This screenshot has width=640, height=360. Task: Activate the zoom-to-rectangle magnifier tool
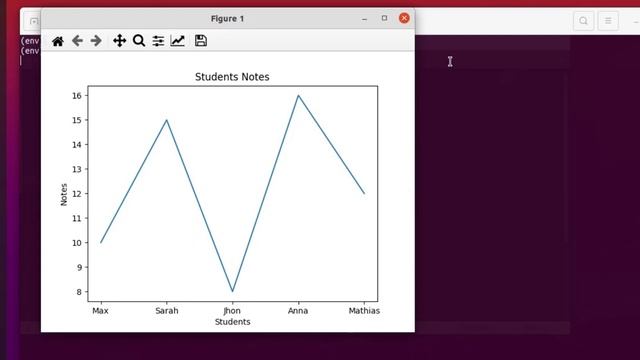tap(139, 41)
